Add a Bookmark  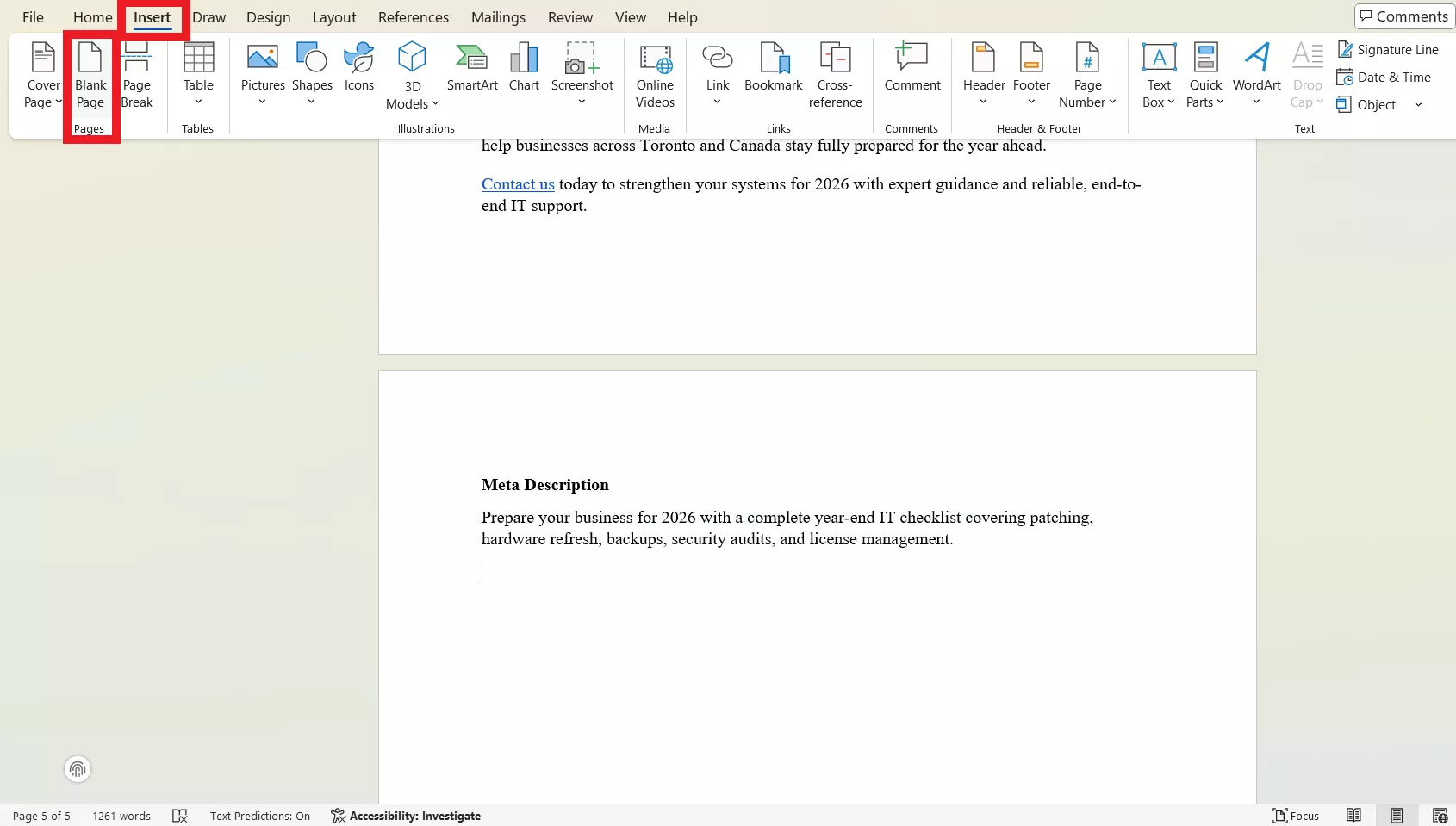[x=774, y=69]
